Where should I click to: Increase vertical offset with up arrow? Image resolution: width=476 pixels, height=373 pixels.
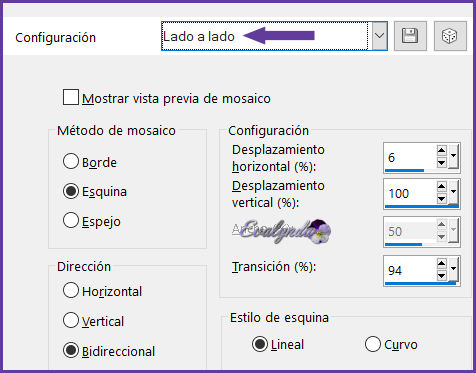[441, 186]
